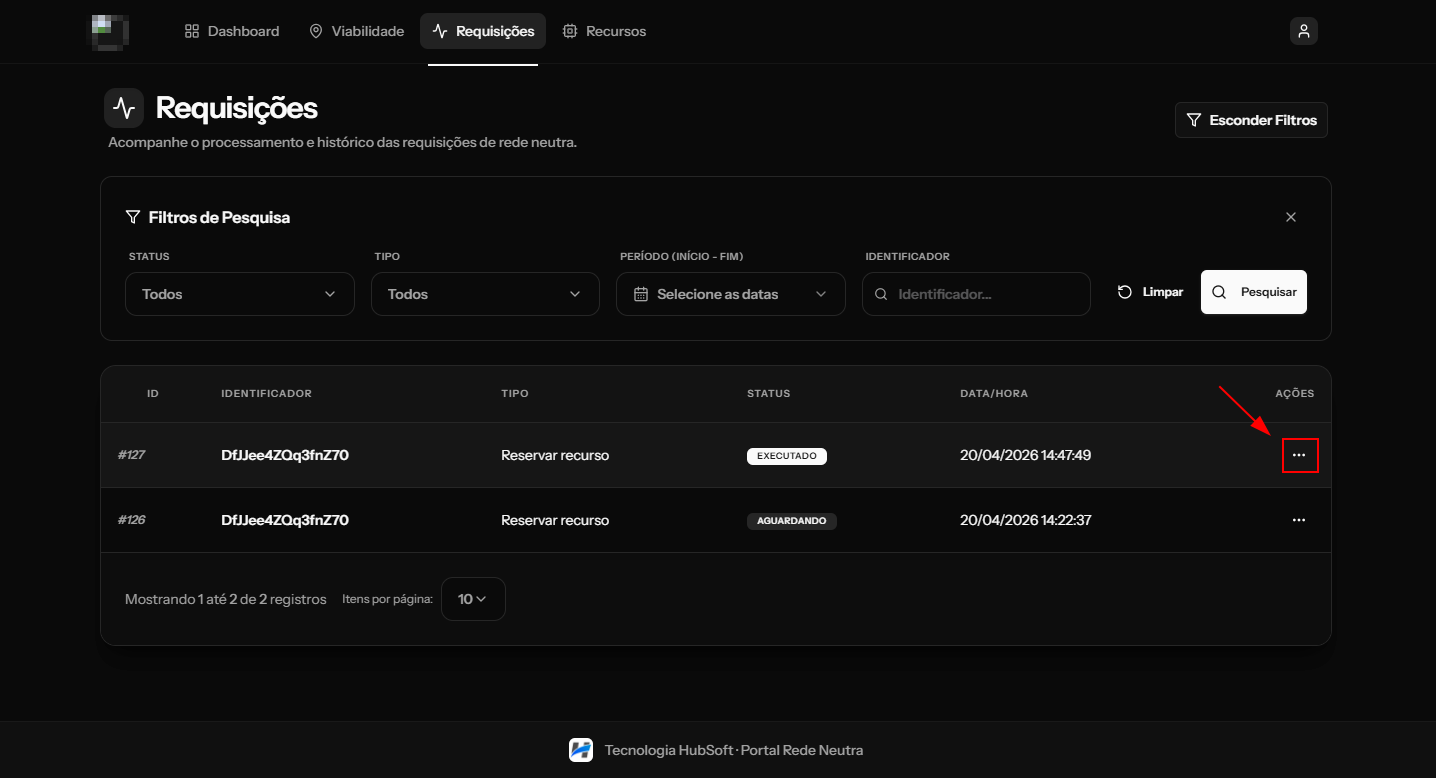Click the Requisições page heading icon
1436x778 pixels.
tap(124, 108)
